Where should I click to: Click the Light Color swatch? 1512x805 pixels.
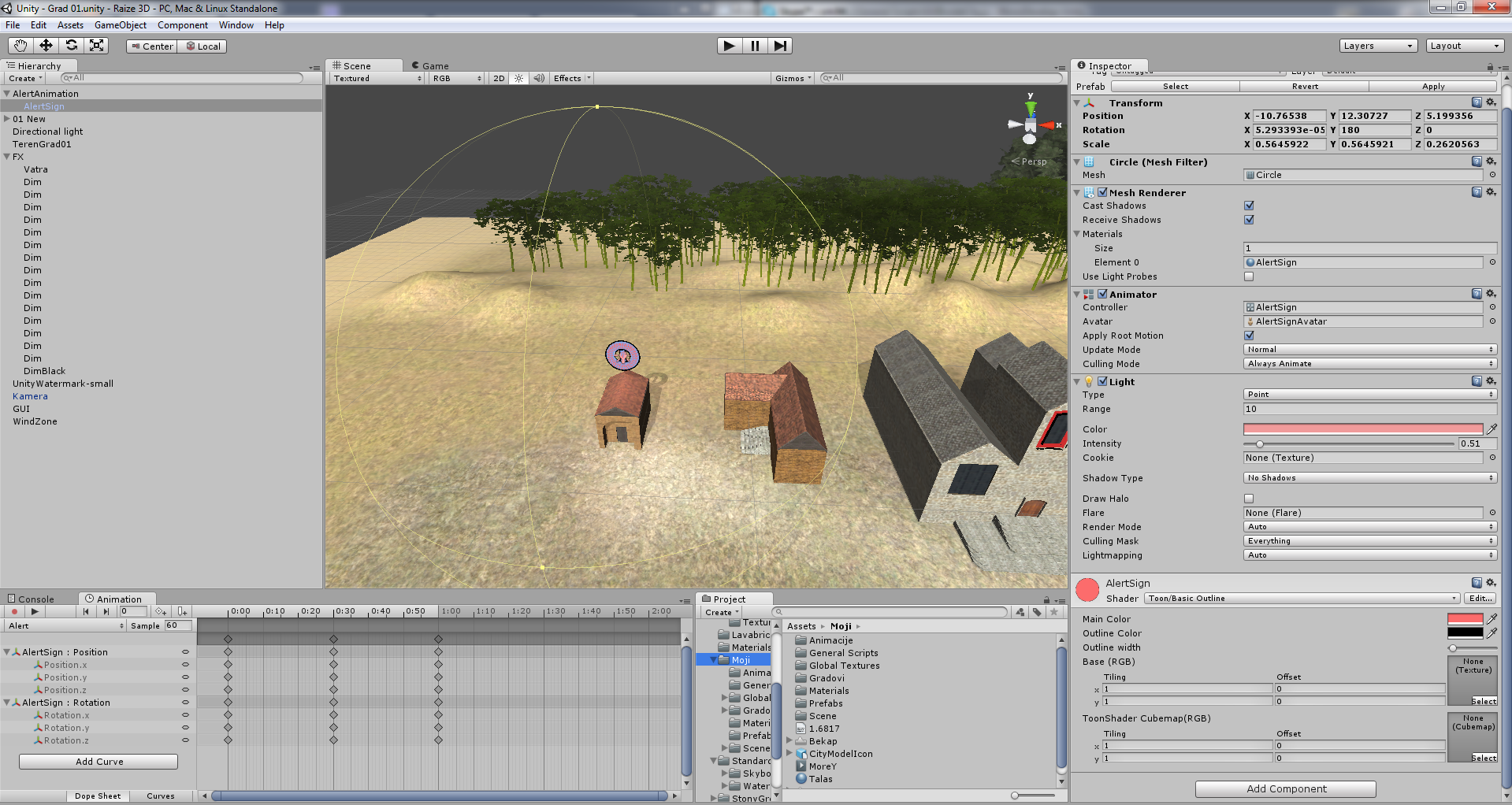[1362, 429]
